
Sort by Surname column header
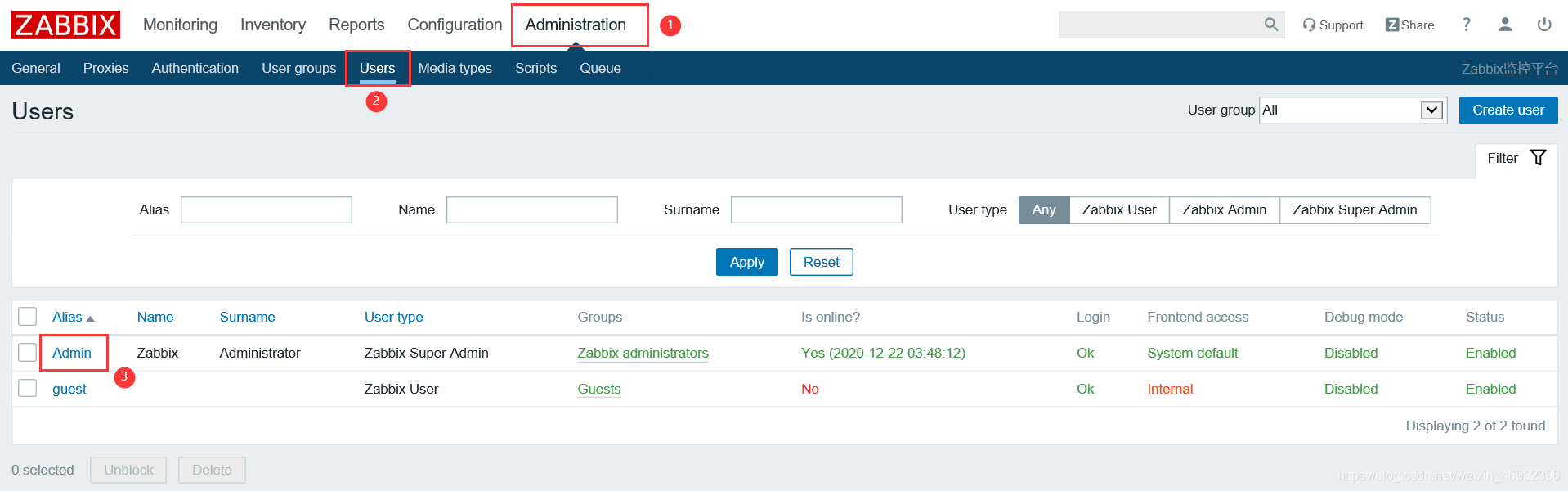[248, 317]
